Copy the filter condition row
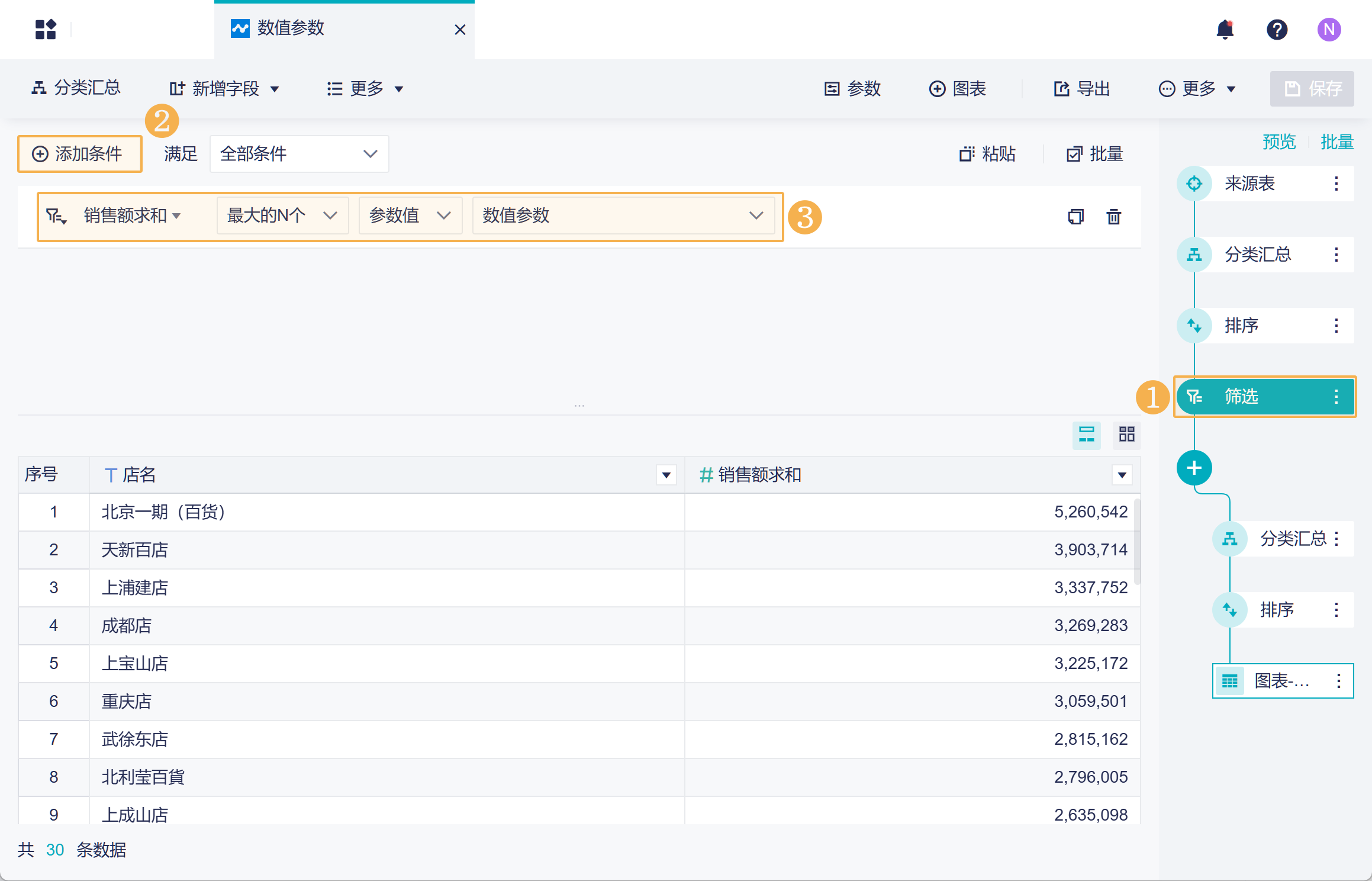Image resolution: width=1372 pixels, height=881 pixels. (1075, 217)
